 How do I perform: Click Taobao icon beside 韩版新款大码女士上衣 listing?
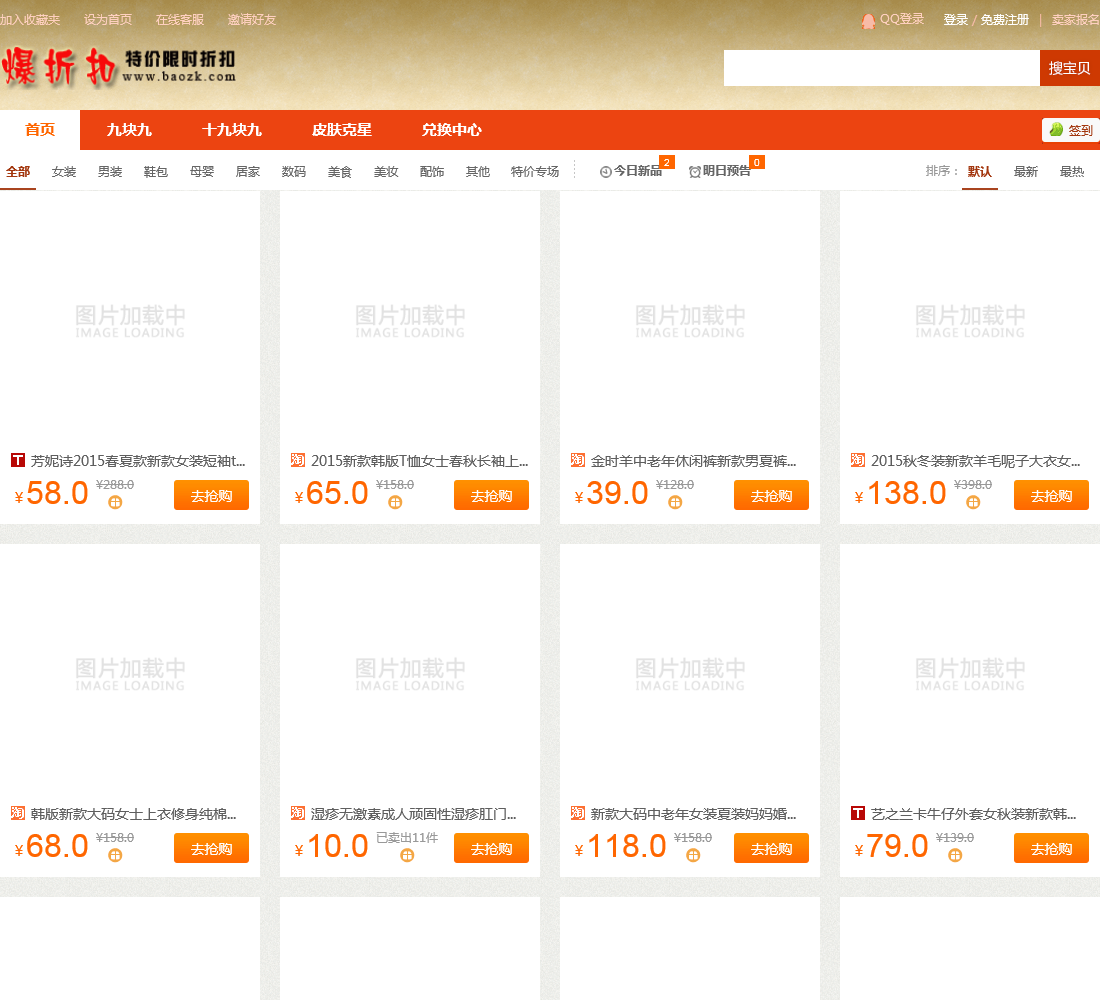[x=18, y=813]
